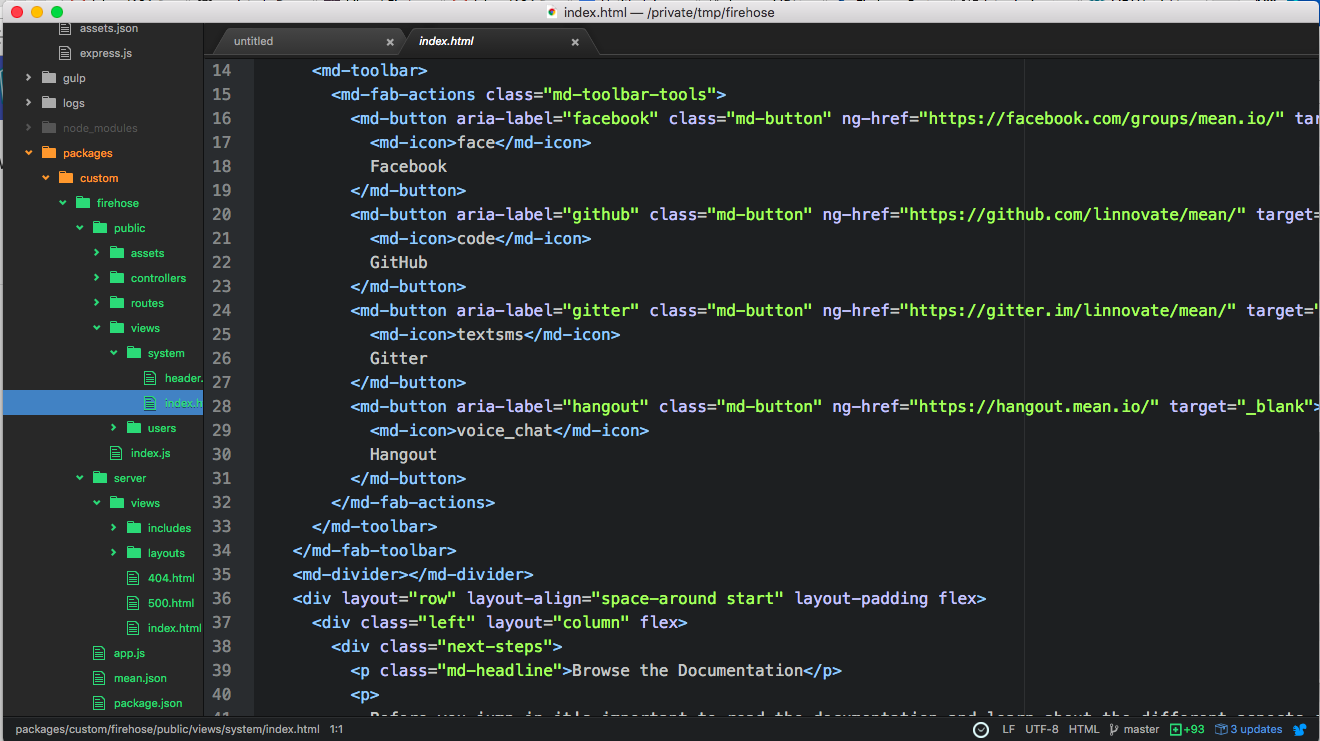Click line number 36 in gutter
This screenshot has height=741, width=1320.
(221, 598)
